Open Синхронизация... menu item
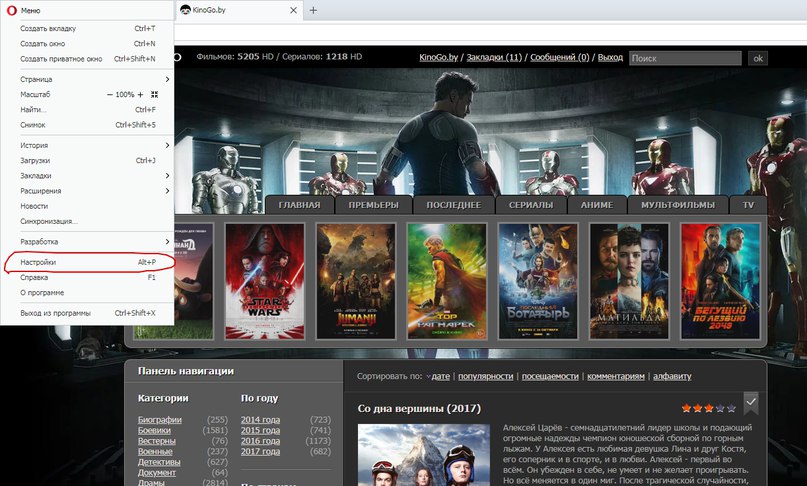 point(87,221)
